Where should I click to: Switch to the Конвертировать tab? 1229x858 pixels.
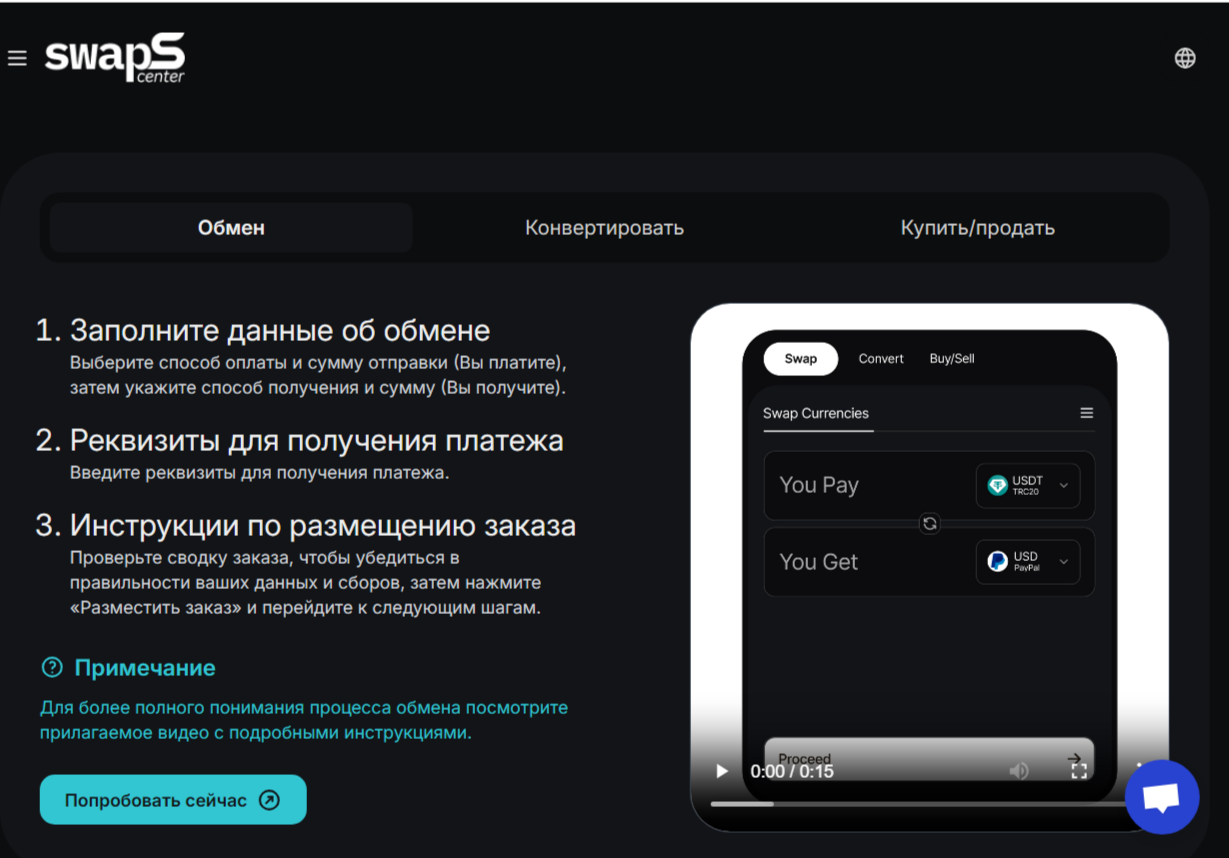coord(604,228)
